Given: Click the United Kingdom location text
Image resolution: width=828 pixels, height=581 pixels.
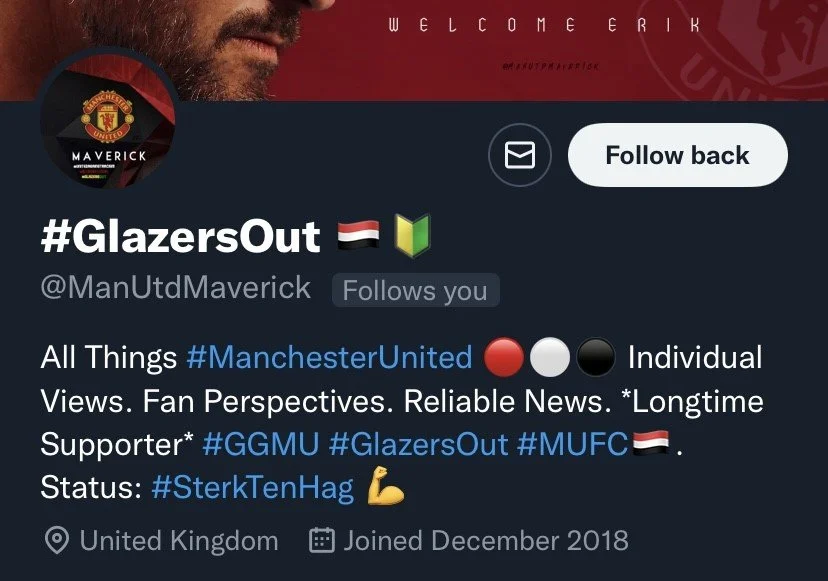Looking at the screenshot, I should pyautogui.click(x=179, y=541).
